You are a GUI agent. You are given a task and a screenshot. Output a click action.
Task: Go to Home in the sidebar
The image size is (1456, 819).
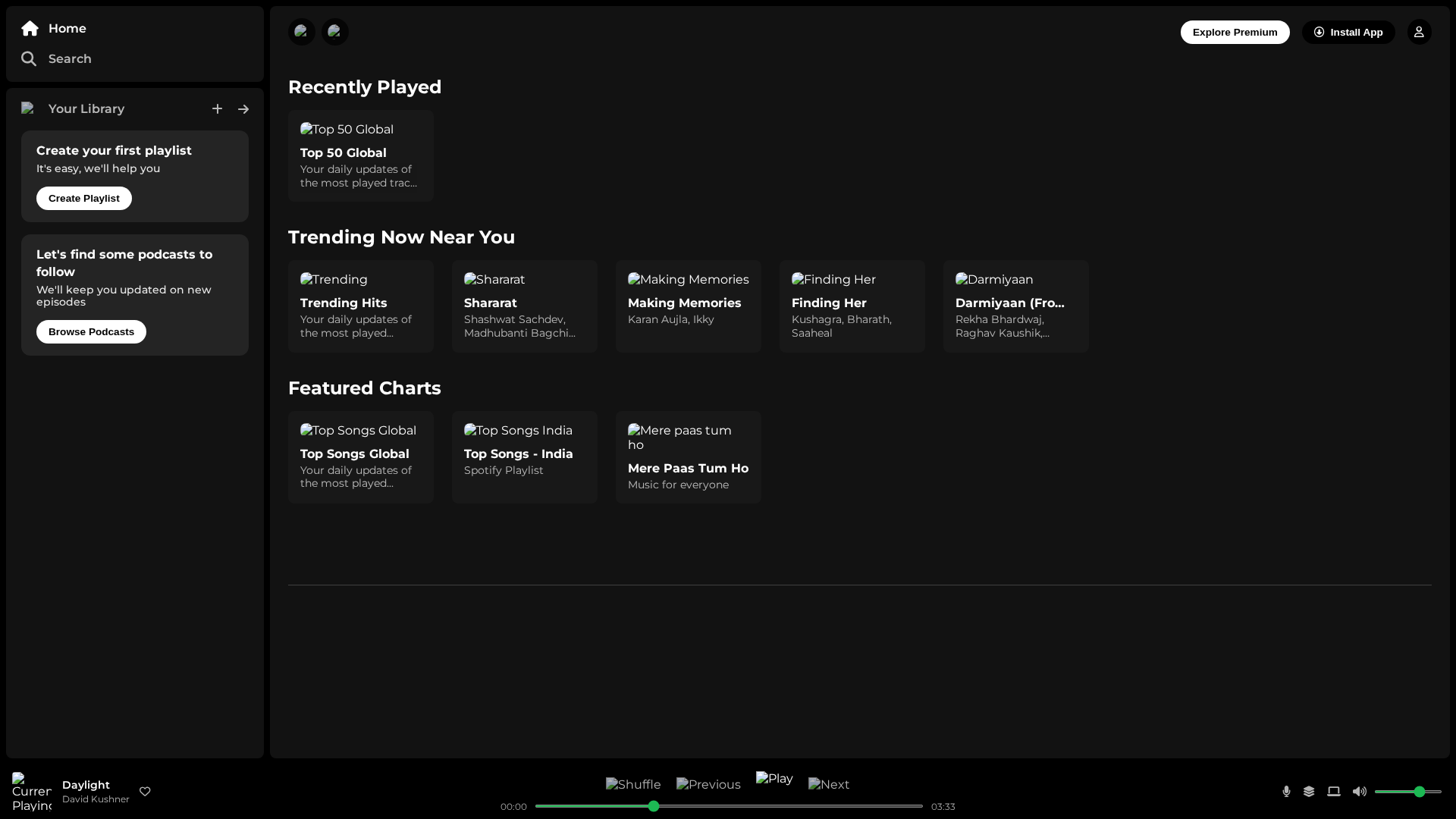54,28
